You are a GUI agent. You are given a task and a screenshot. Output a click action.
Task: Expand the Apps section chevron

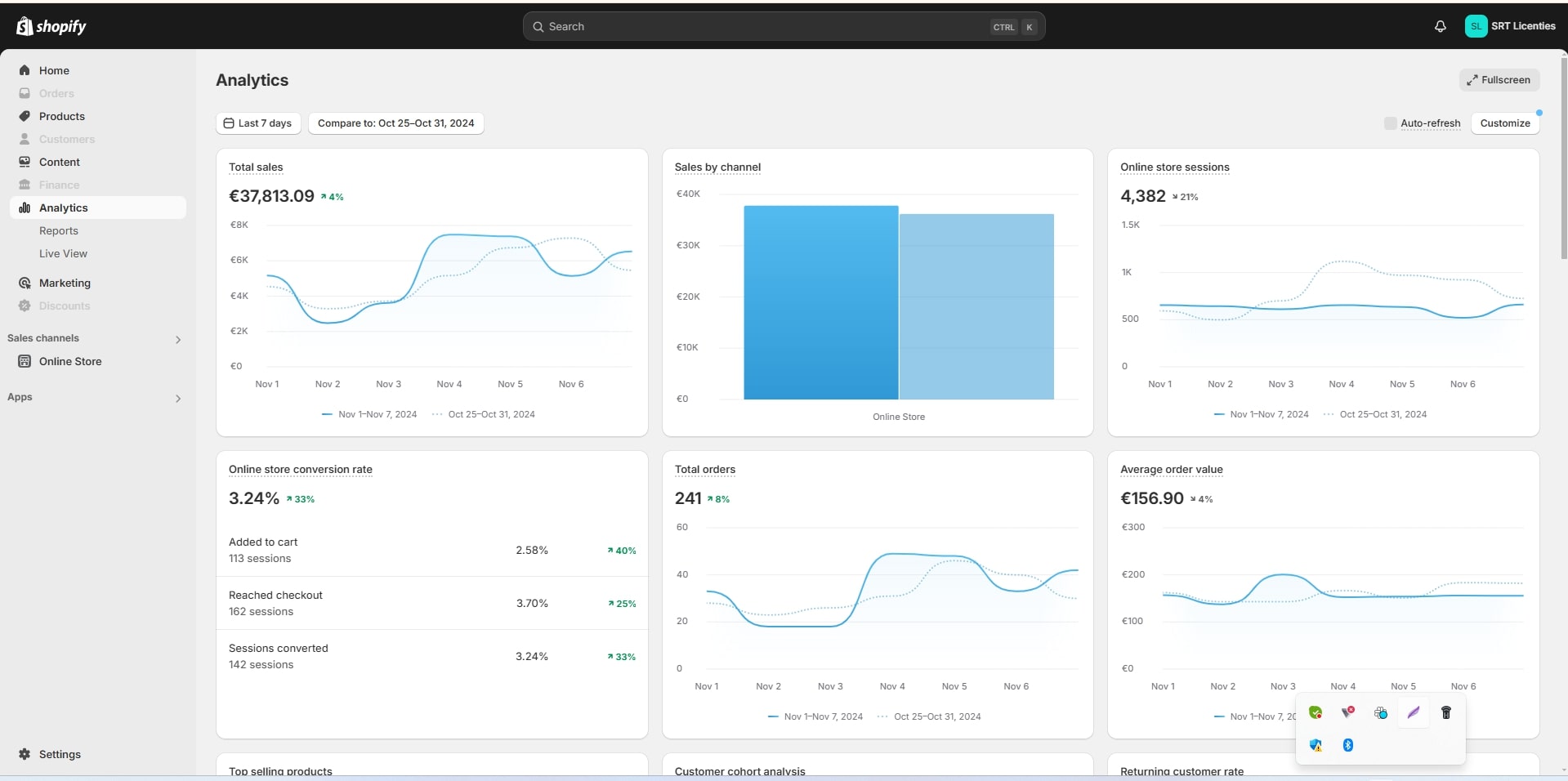coord(178,398)
